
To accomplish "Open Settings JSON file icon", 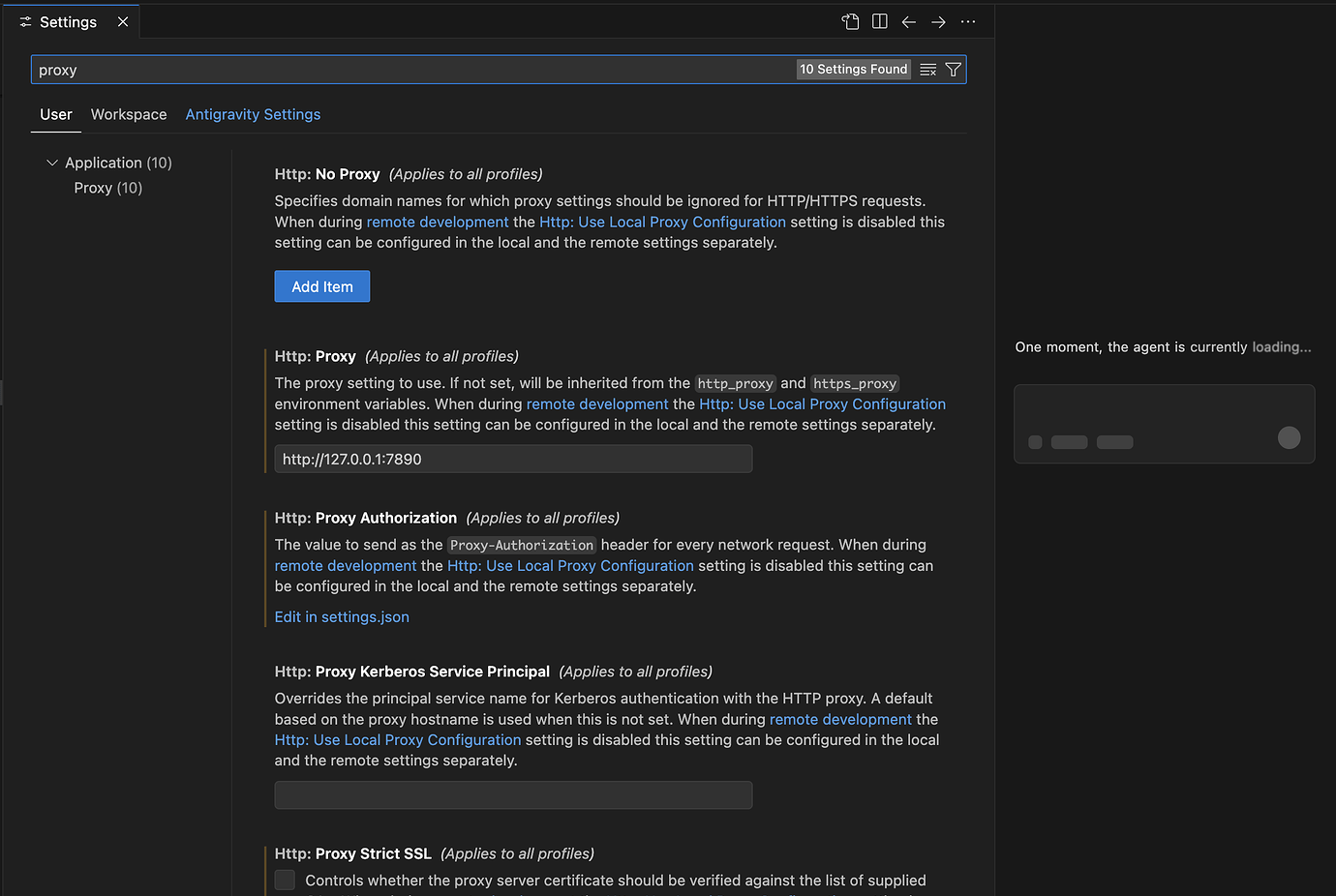I will coord(850,21).
